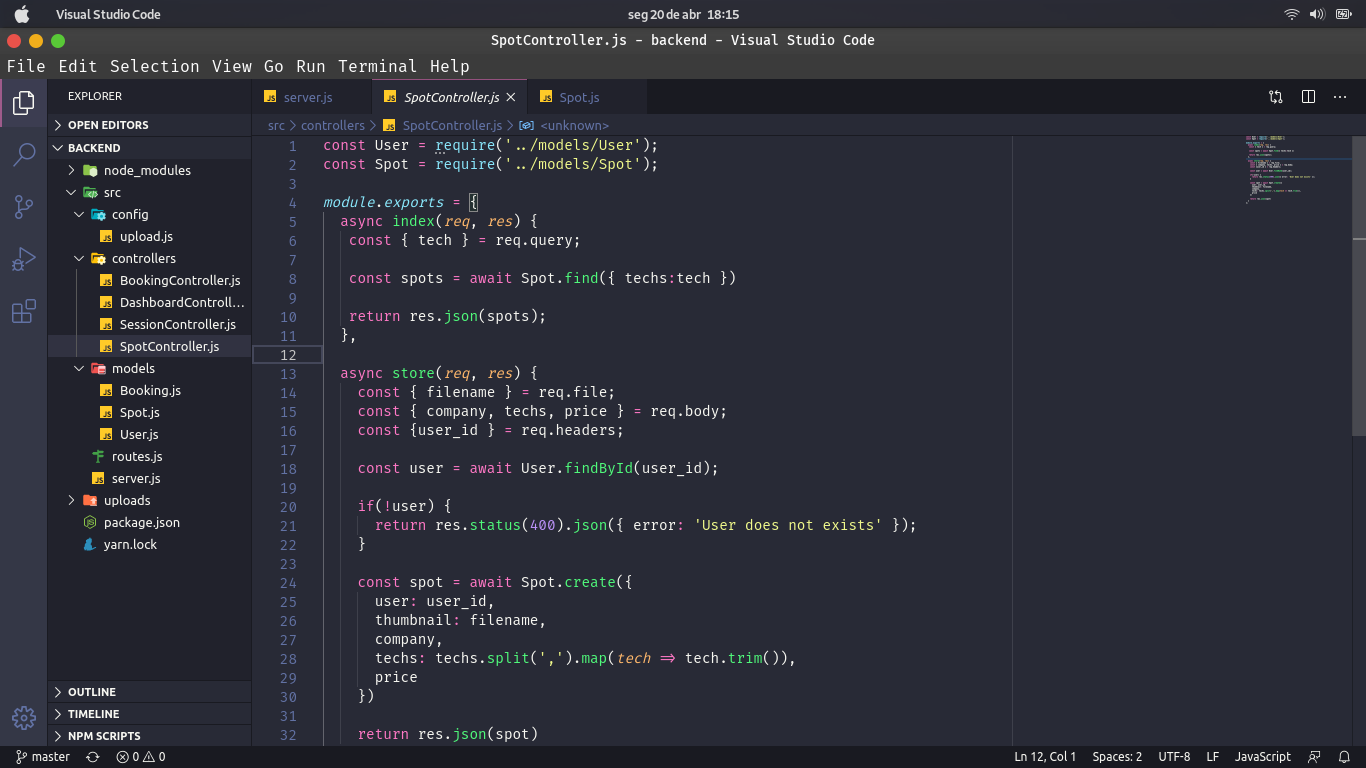Expand the uploads folder
1366x768 pixels.
pyautogui.click(x=150, y=500)
